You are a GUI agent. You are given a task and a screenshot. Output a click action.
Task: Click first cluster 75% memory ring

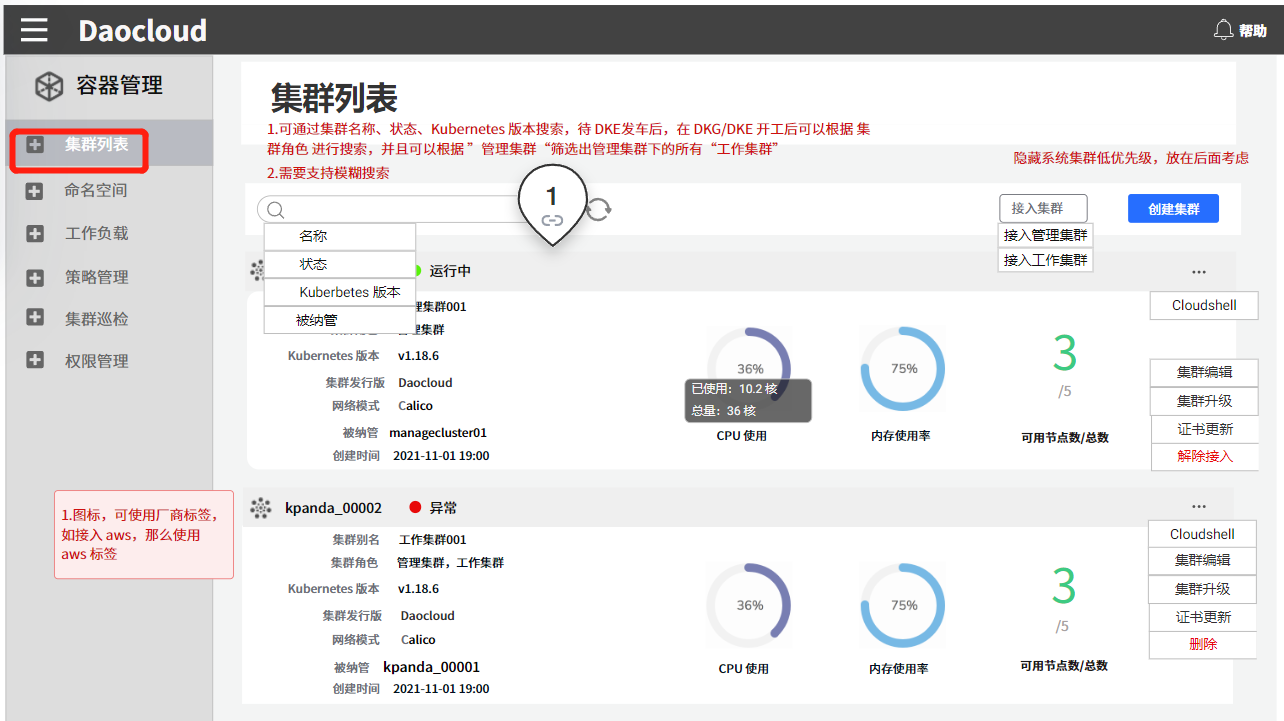click(903, 369)
